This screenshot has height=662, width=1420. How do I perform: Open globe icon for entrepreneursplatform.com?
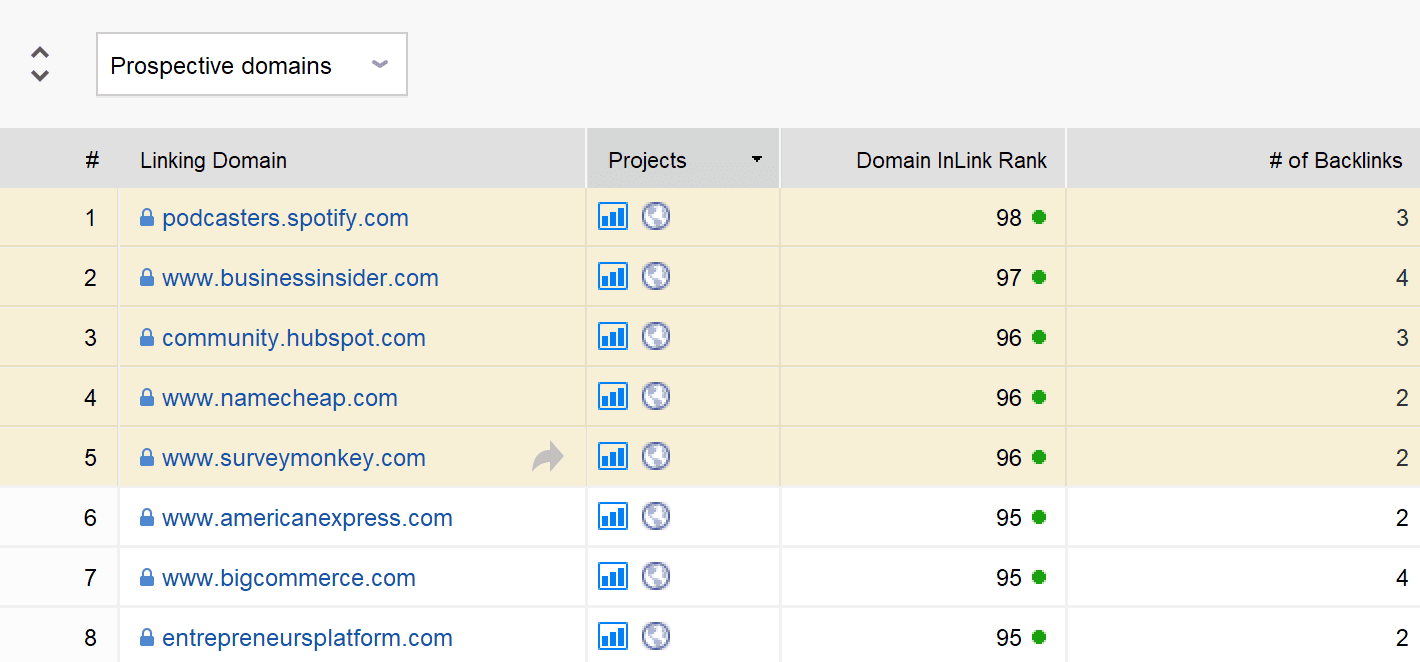[x=656, y=636]
